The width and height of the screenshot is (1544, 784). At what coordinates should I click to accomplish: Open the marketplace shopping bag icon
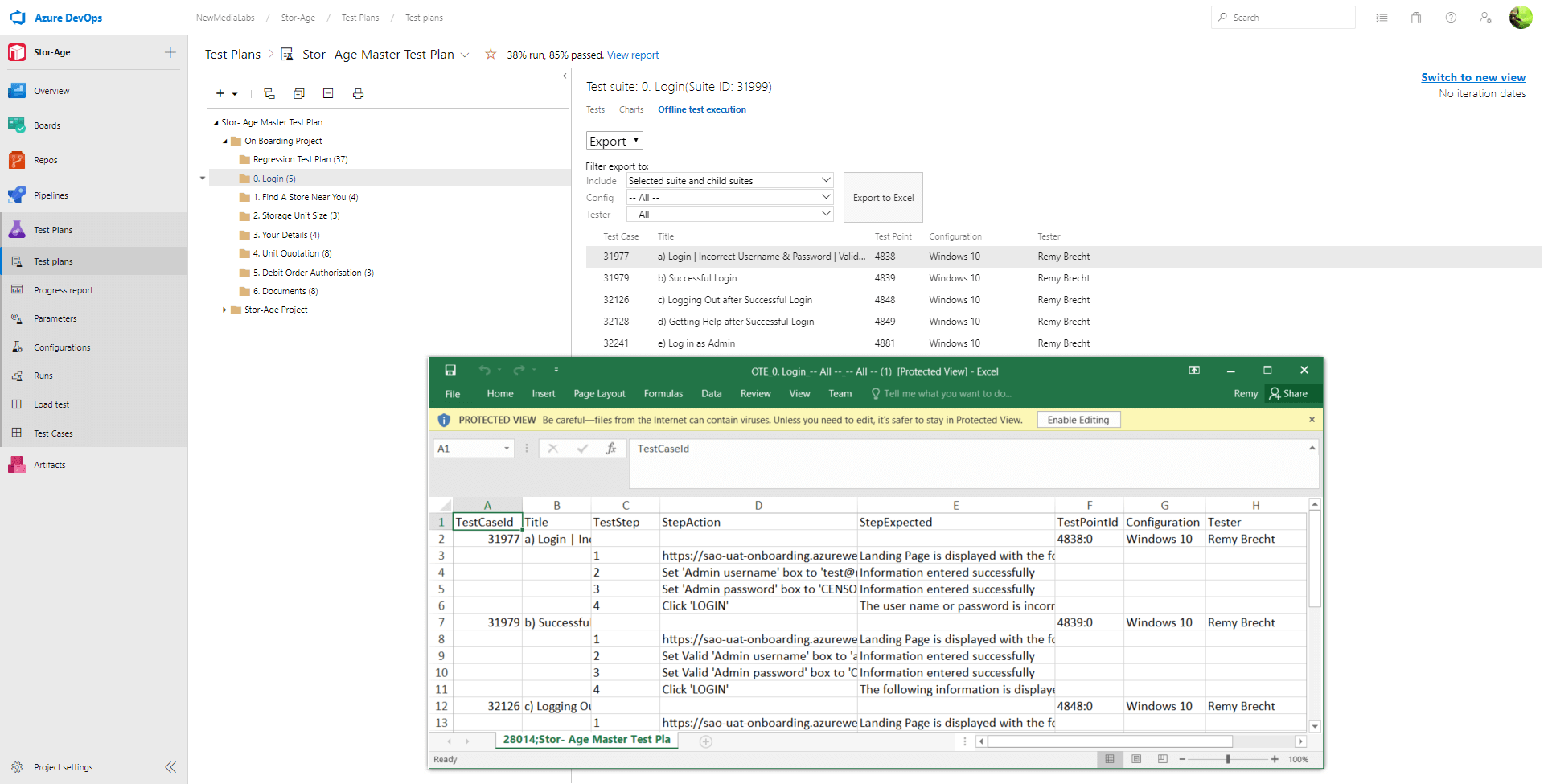pyautogui.click(x=1416, y=18)
